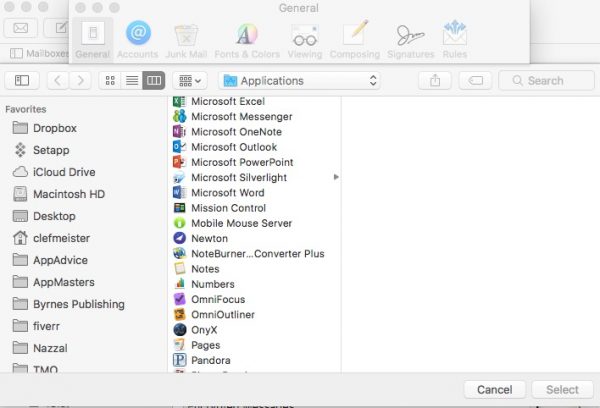
Task: Select the OmniFocus application icon
Action: click(x=180, y=299)
